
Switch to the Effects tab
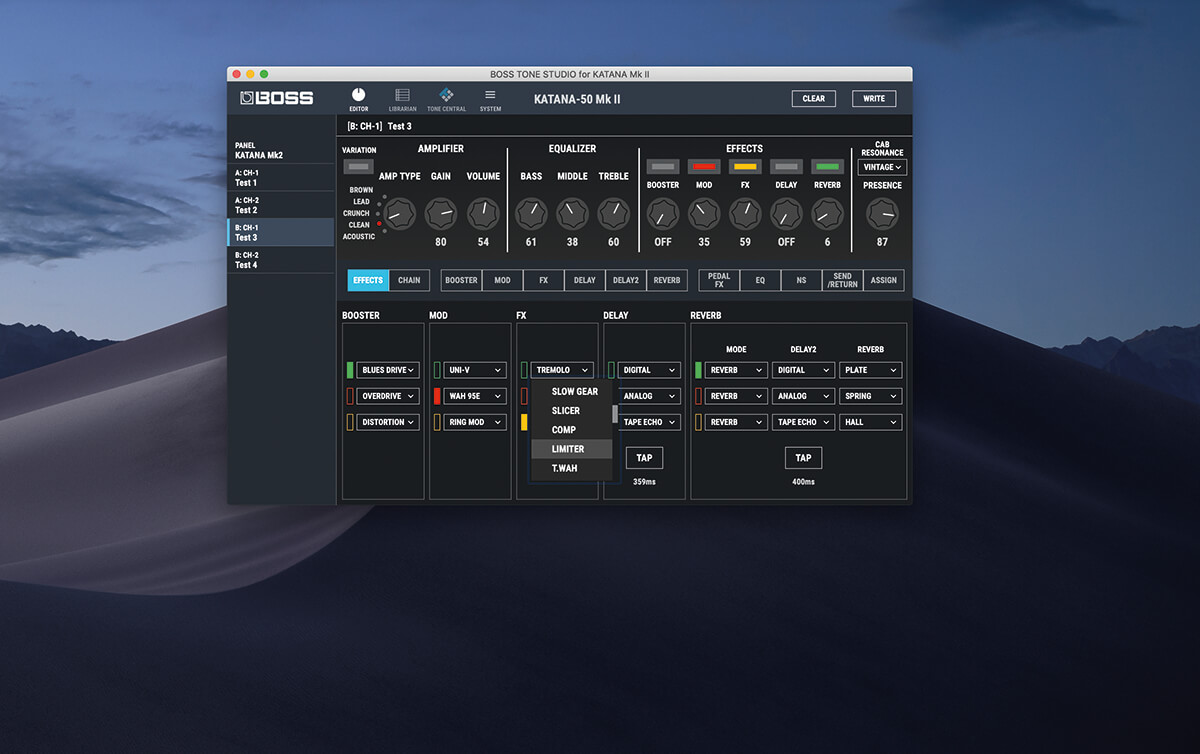click(x=368, y=280)
